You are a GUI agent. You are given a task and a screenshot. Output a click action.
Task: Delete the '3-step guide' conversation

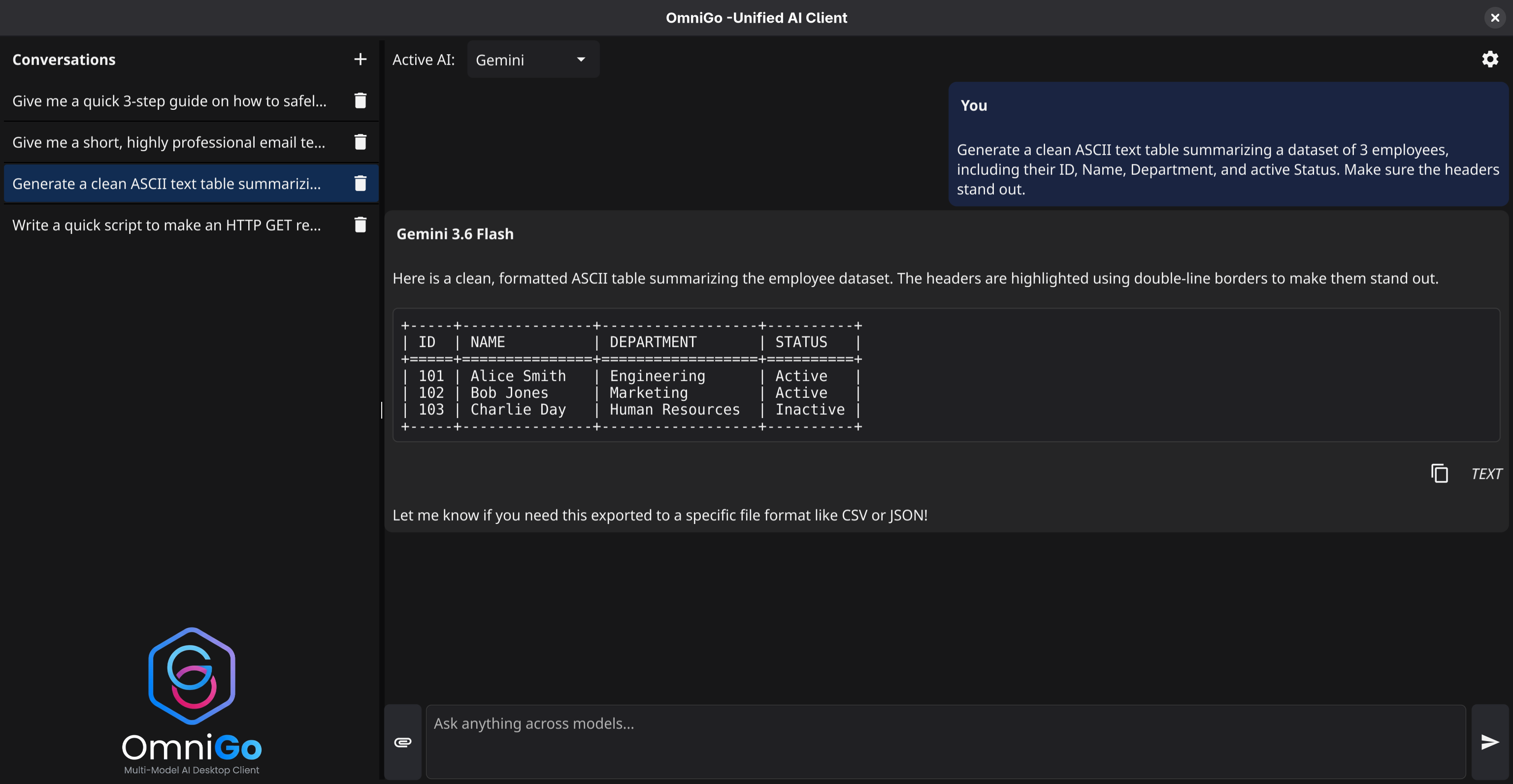click(x=360, y=100)
